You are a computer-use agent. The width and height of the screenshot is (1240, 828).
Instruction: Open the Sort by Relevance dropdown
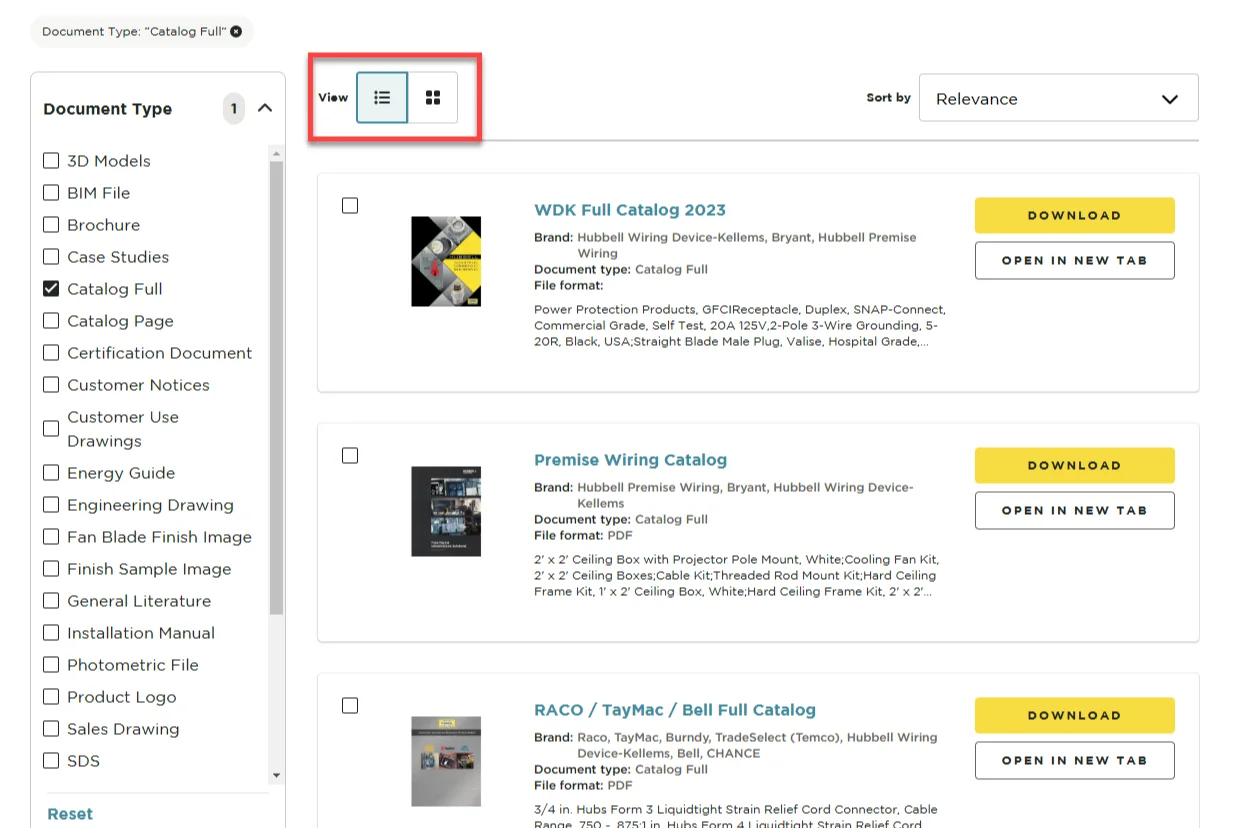click(x=1058, y=98)
